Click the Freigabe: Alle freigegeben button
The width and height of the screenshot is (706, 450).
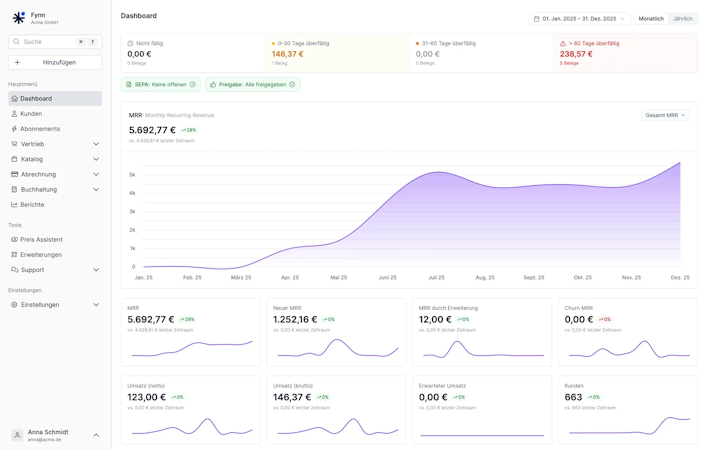coord(252,85)
